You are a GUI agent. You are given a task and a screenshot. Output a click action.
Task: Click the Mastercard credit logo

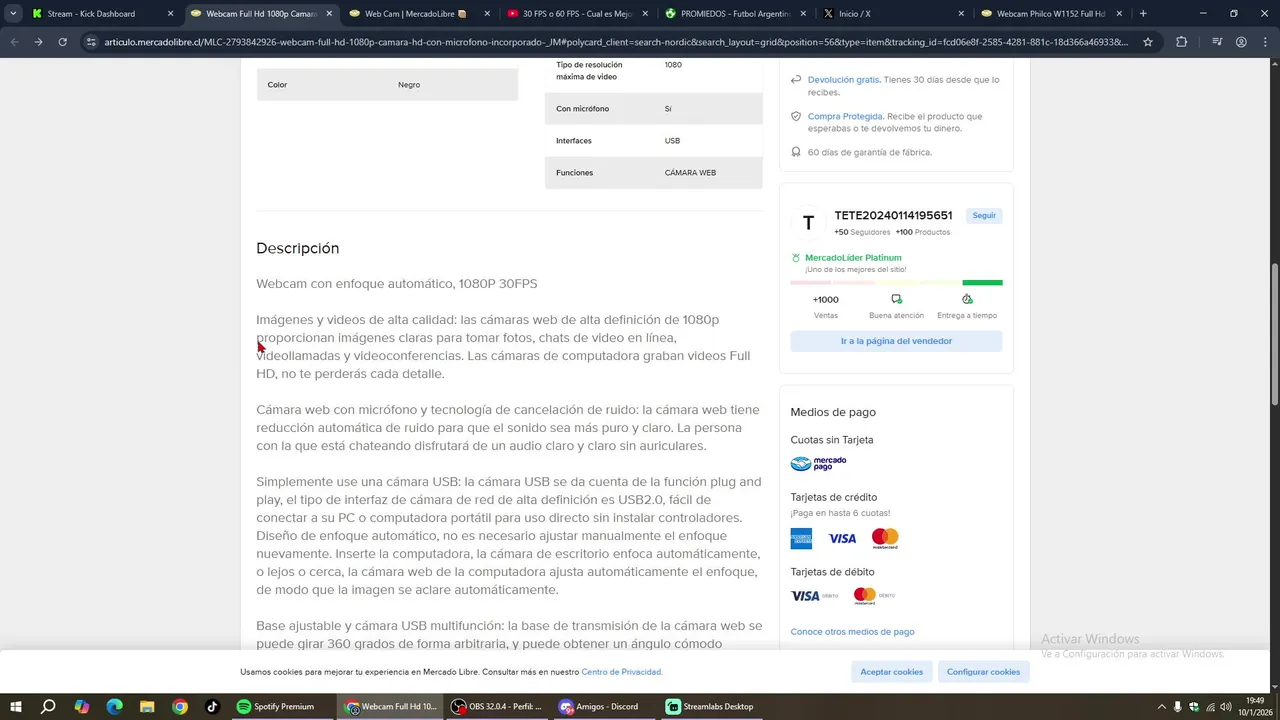coord(885,538)
